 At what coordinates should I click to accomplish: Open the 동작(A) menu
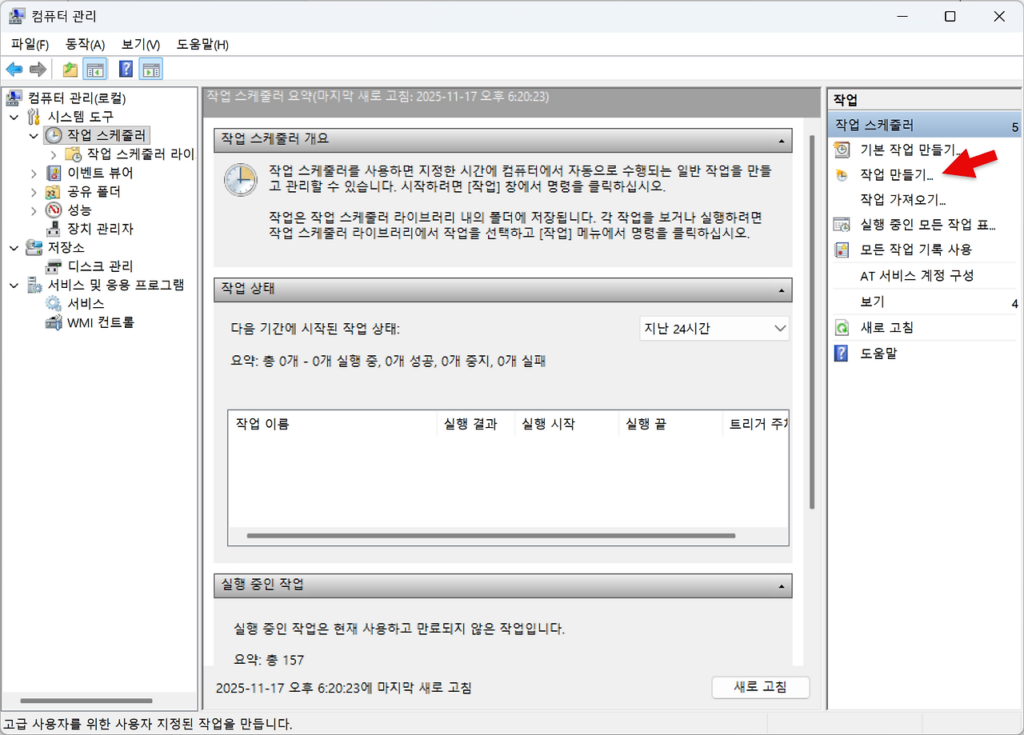point(85,44)
